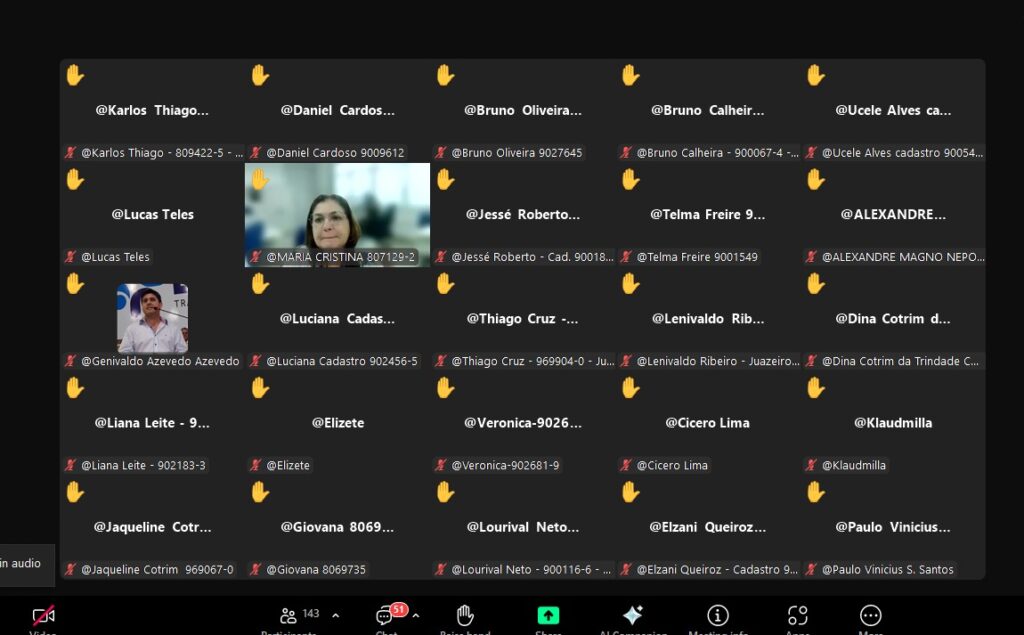
Task: Select the @Jessé Roberto... participant name
Action: [x=522, y=214]
